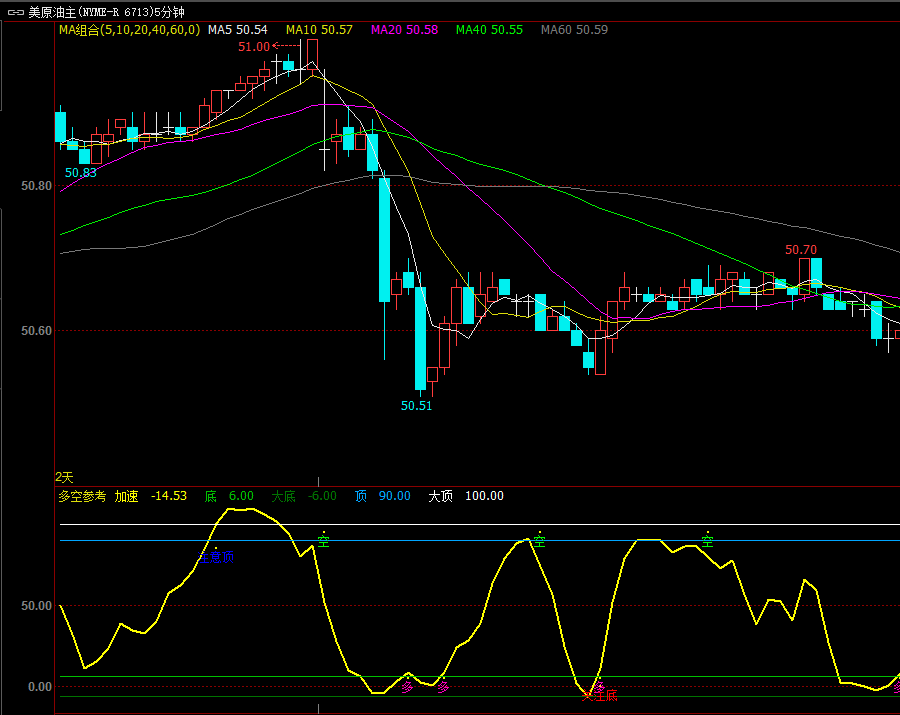Viewport: 900px width, 715px height.
Task: Click the blue 顶 90.00 label
Action: pyautogui.click(x=382, y=496)
